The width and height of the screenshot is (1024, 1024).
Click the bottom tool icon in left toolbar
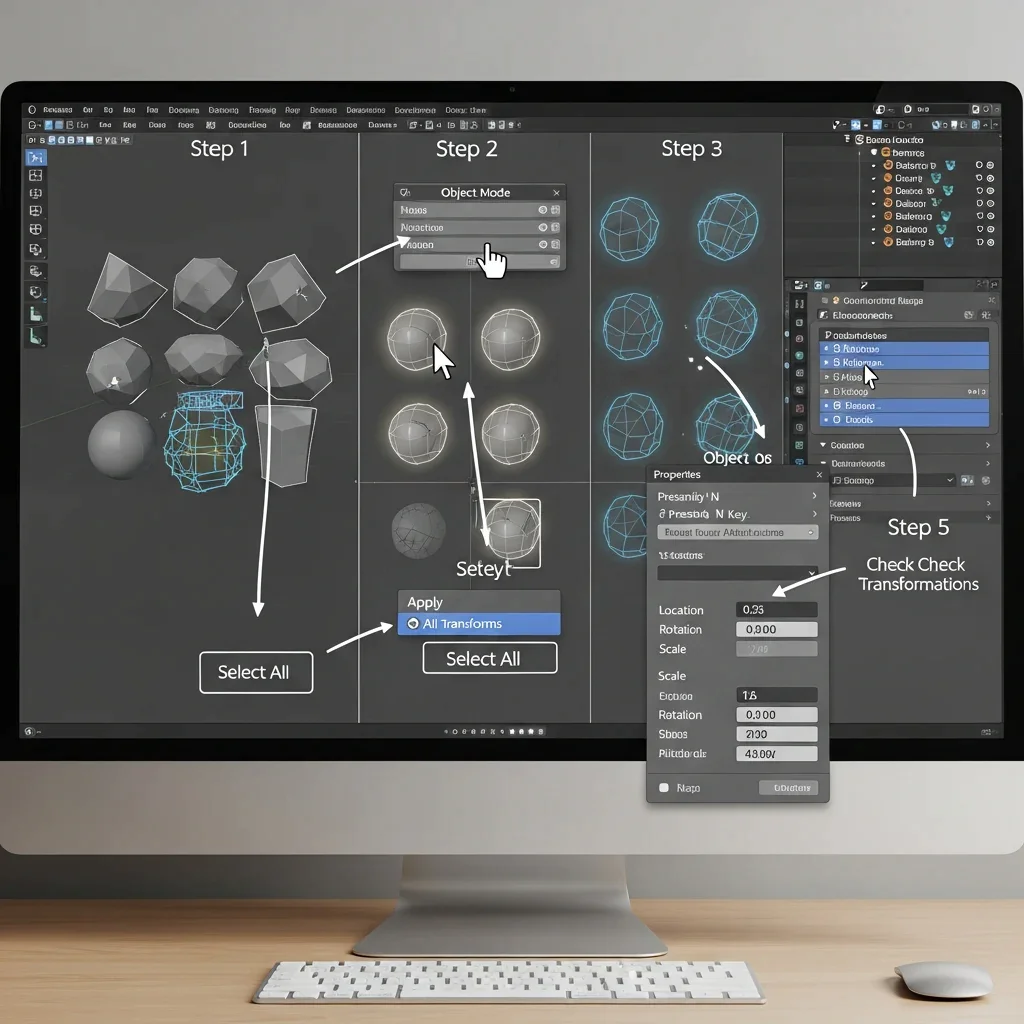pos(36,337)
